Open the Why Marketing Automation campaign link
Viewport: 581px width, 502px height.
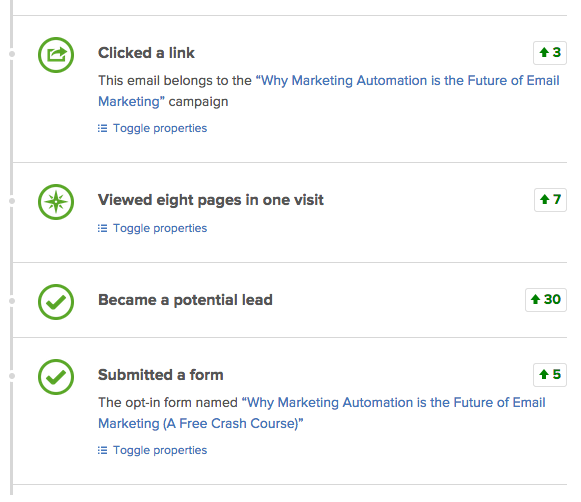(329, 91)
